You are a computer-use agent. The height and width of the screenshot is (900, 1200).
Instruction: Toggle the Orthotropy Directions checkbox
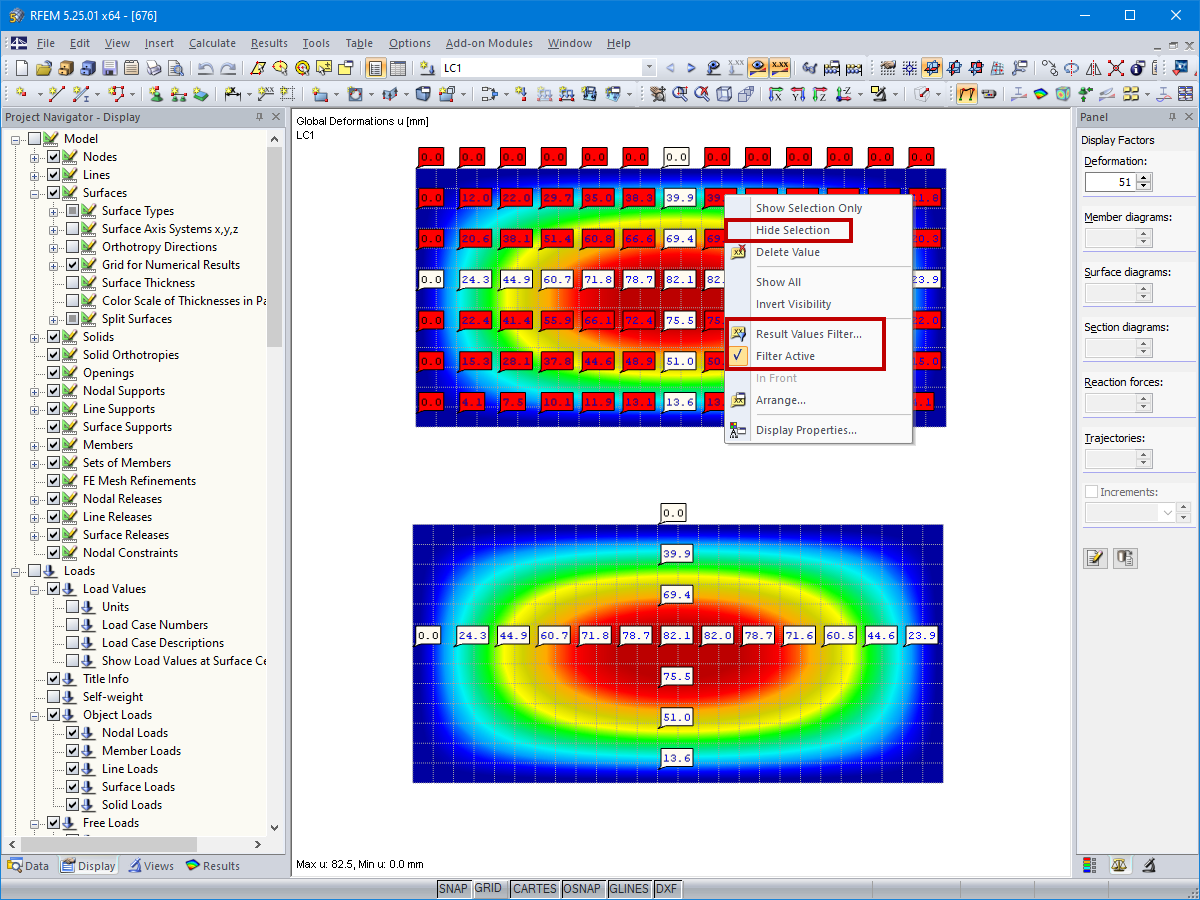click(73, 247)
